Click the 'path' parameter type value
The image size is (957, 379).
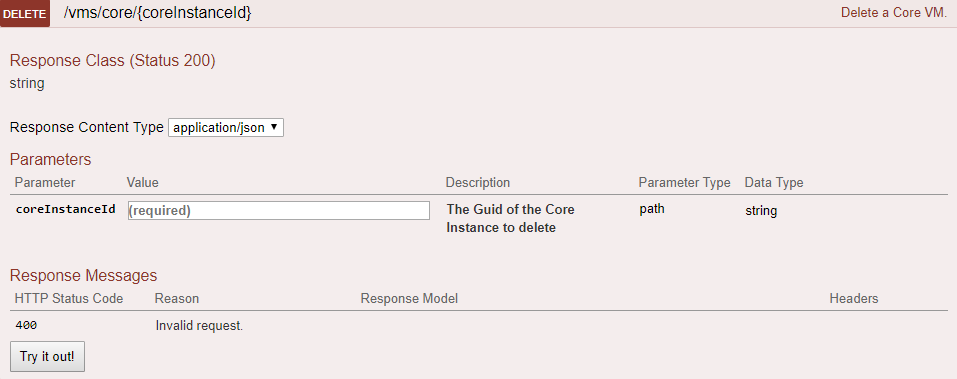tap(652, 209)
